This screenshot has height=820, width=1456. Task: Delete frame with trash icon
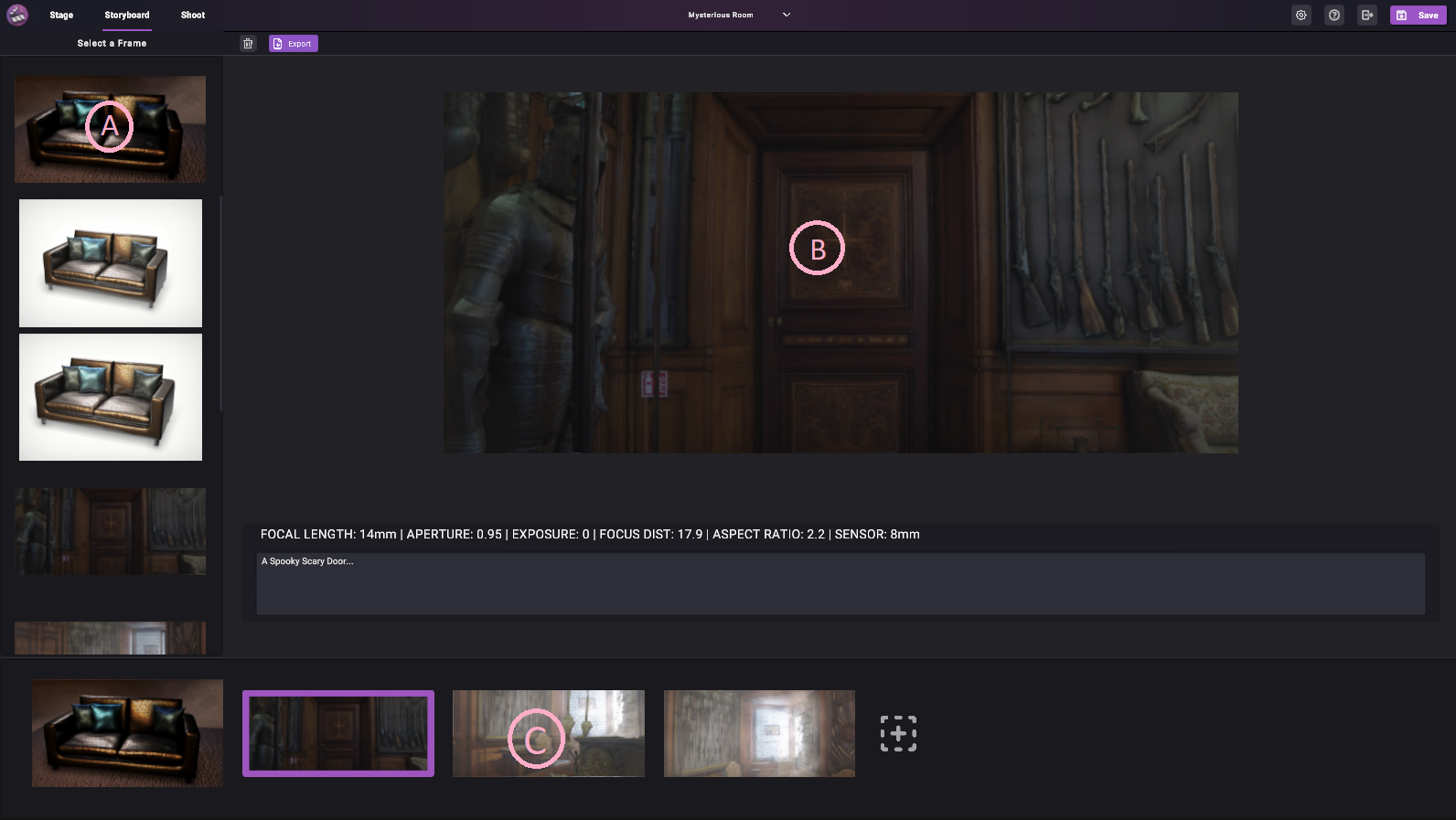pyautogui.click(x=248, y=43)
